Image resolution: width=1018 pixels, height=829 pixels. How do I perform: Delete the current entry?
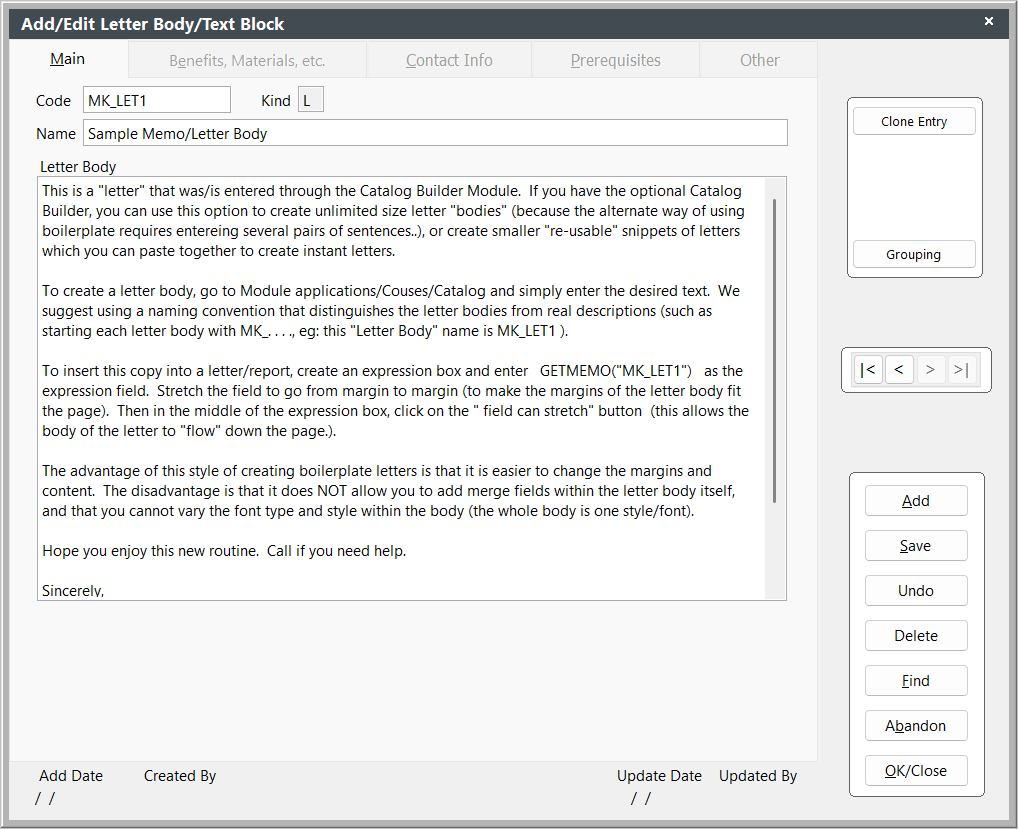click(x=916, y=636)
